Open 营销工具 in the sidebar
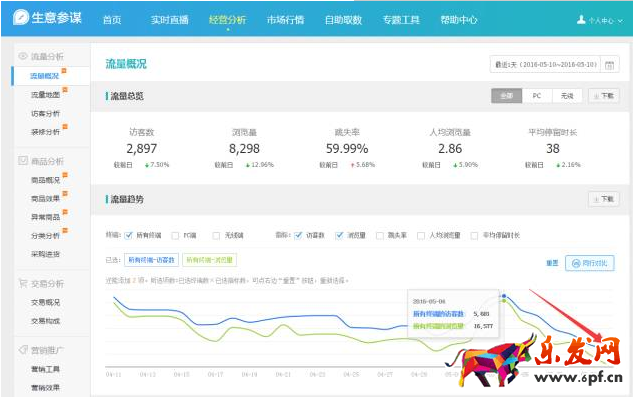The width and height of the screenshot is (633, 398). [45, 369]
